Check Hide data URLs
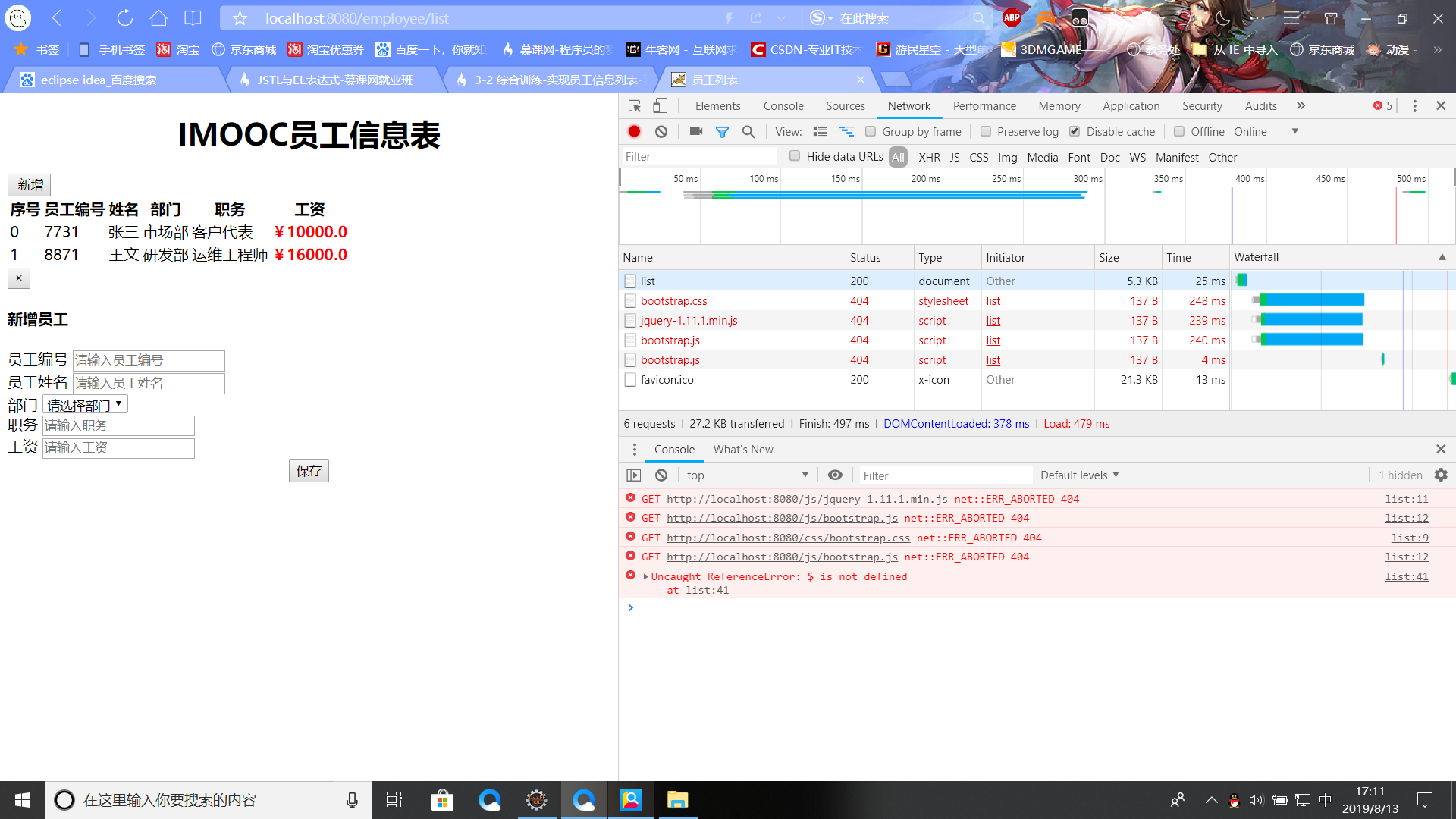 pos(794,156)
